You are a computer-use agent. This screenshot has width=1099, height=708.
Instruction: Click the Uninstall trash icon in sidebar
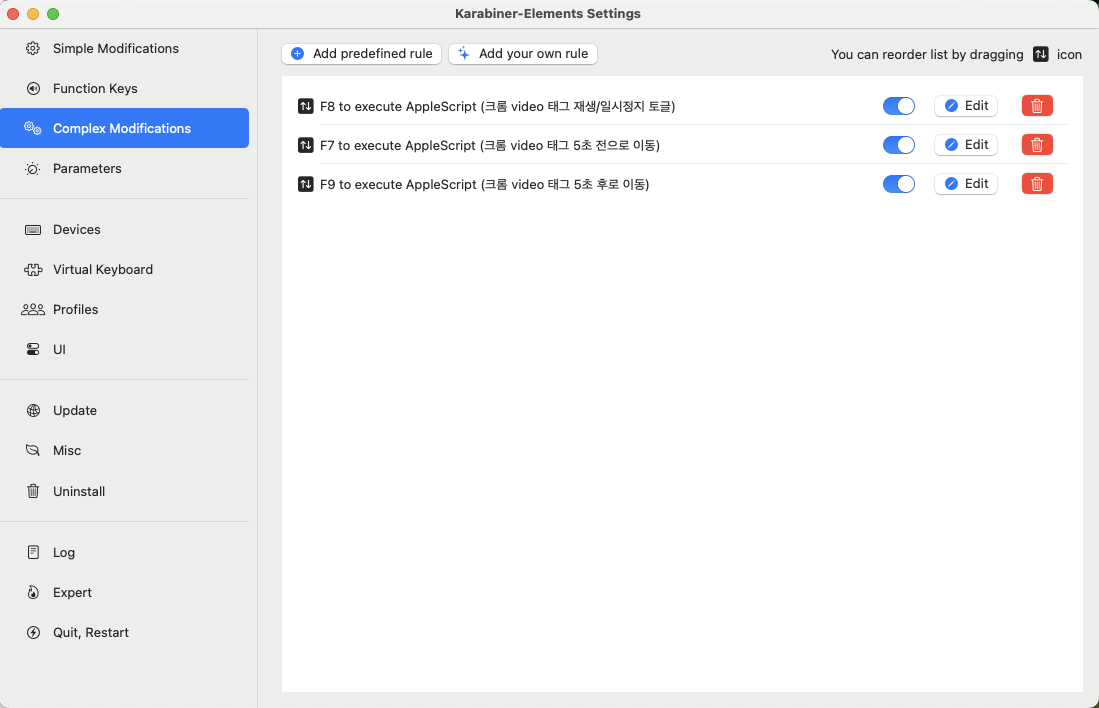(33, 491)
